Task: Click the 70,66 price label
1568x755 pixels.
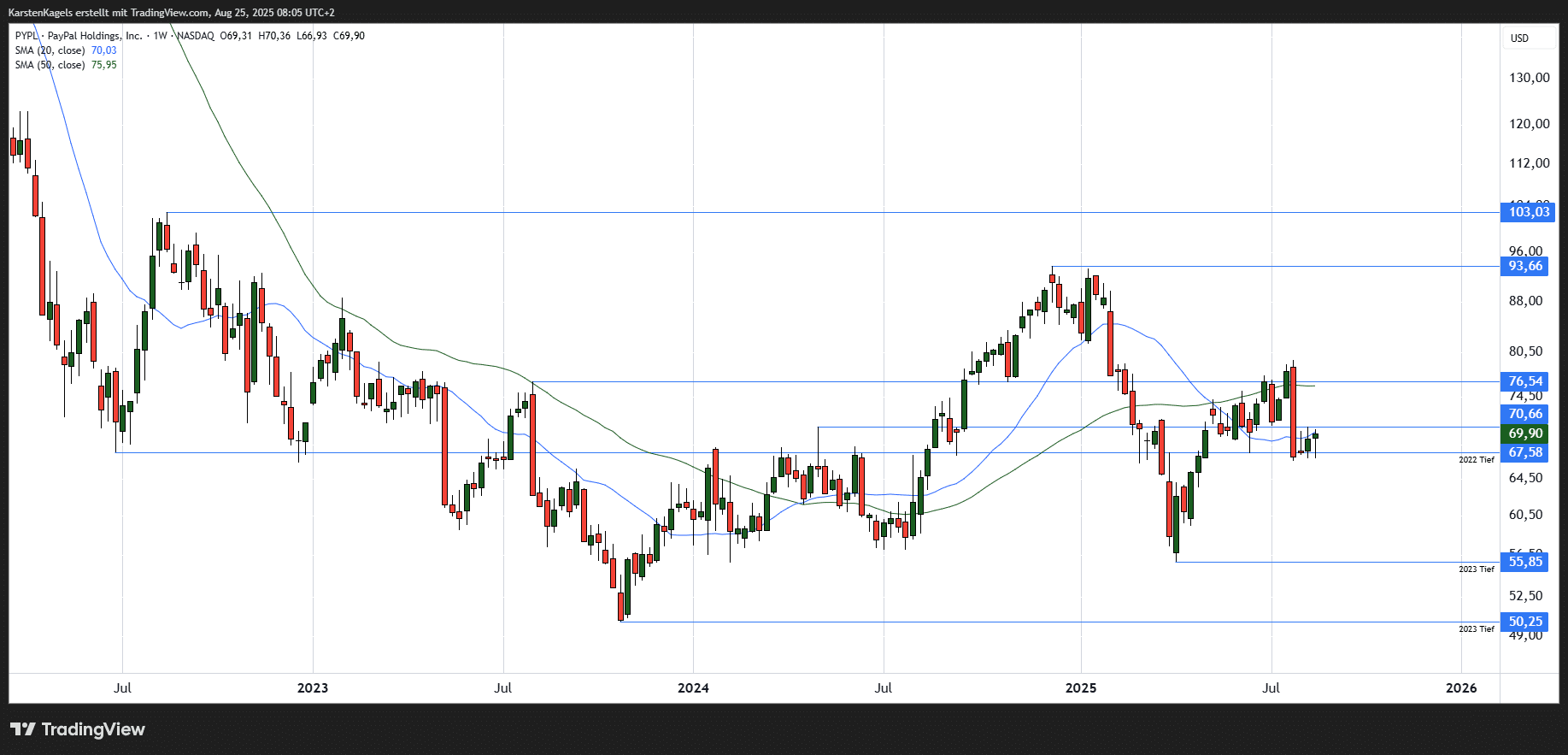Action: pyautogui.click(x=1526, y=414)
